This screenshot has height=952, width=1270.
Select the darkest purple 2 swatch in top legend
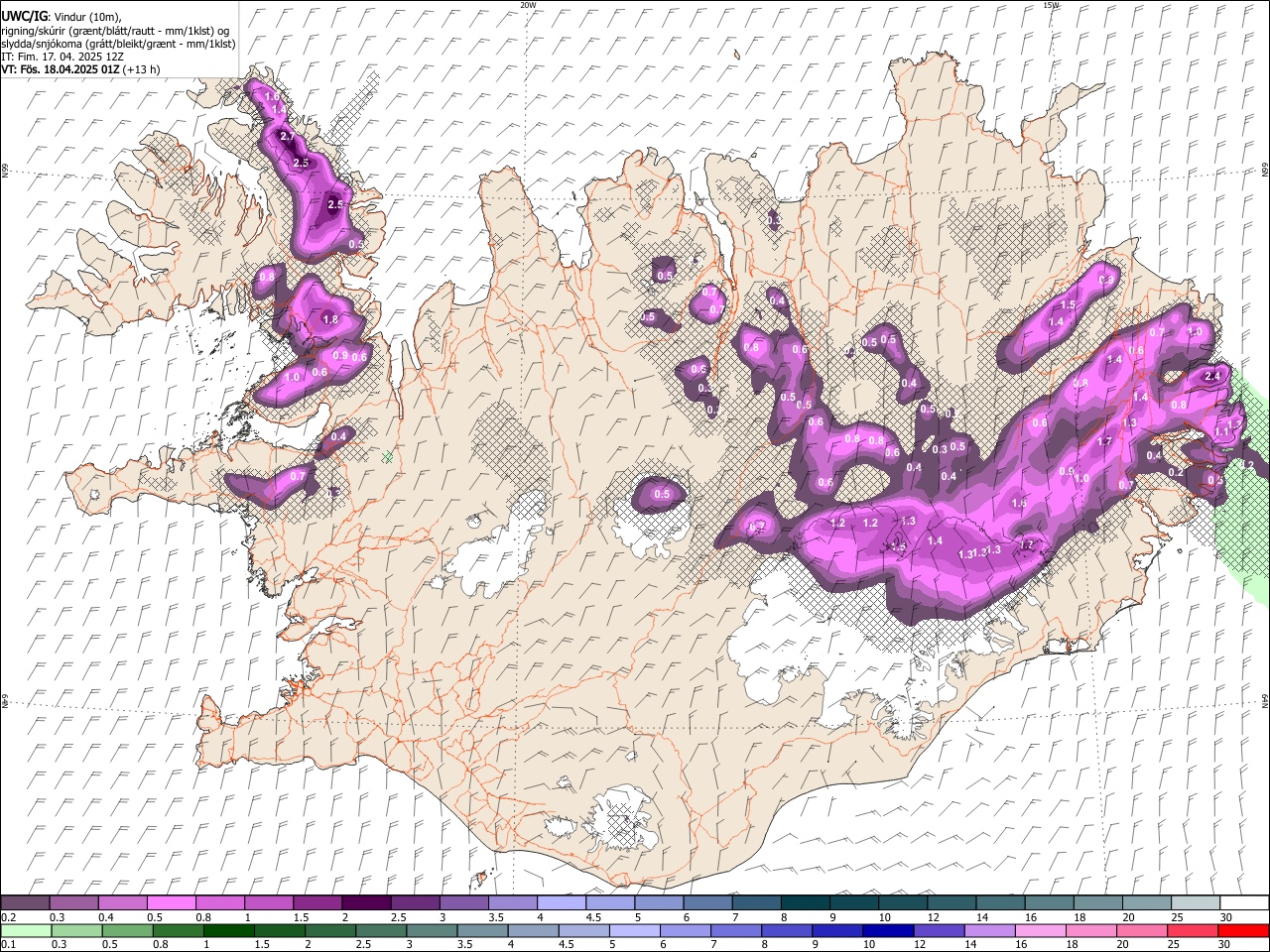(x=366, y=903)
